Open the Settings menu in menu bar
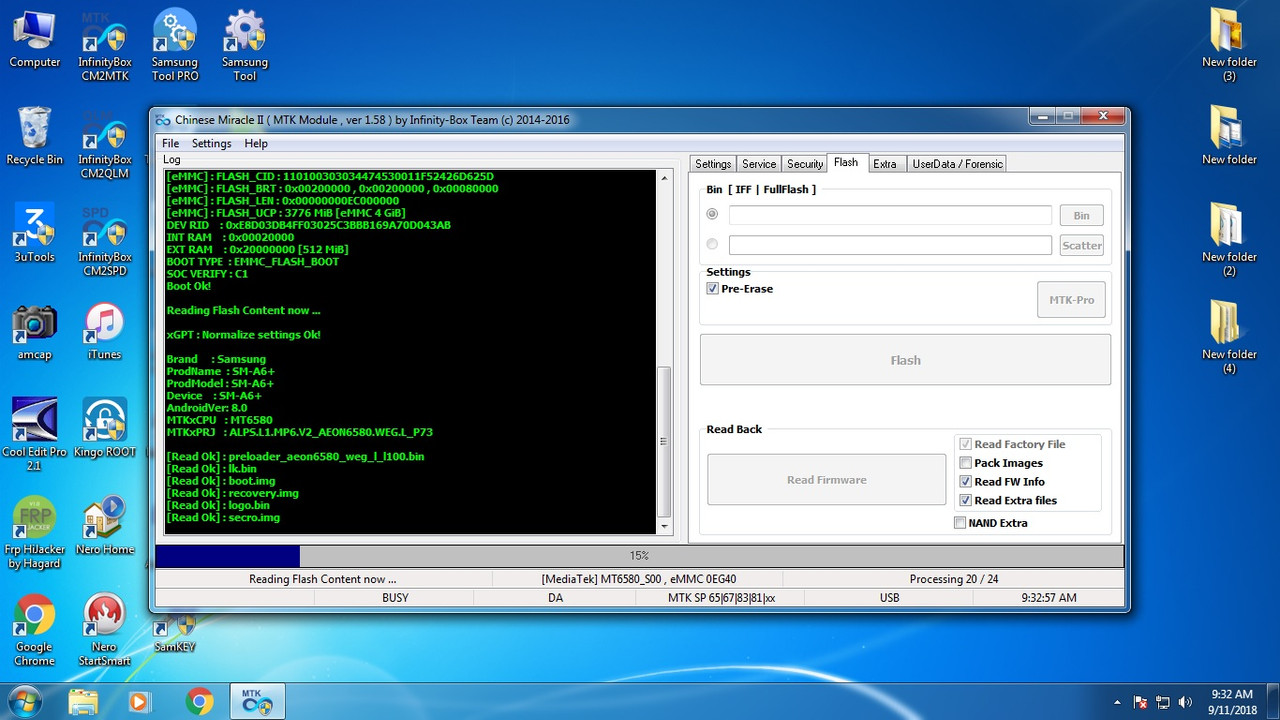Viewport: 1280px width, 720px height. click(211, 143)
